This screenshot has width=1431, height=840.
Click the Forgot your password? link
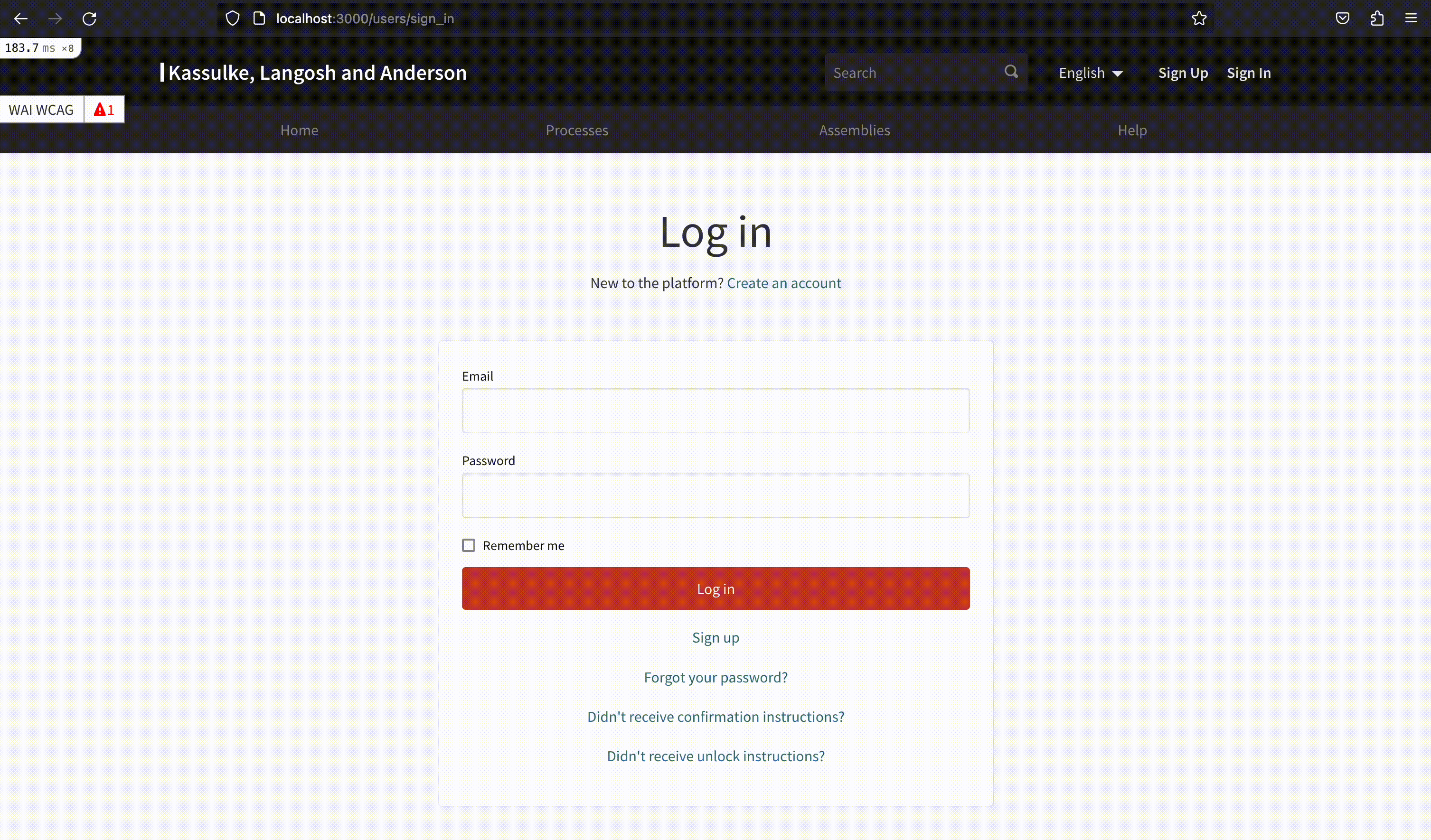pos(715,677)
